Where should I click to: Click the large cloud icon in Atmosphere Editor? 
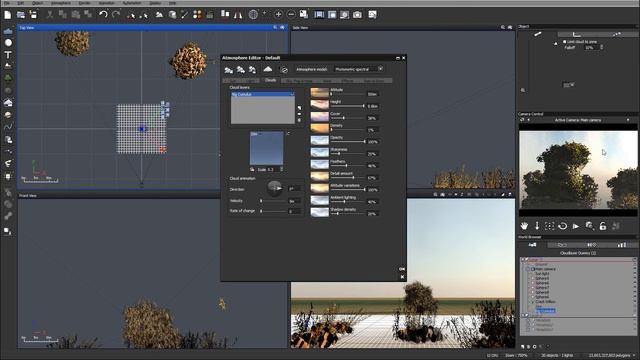tap(268, 69)
